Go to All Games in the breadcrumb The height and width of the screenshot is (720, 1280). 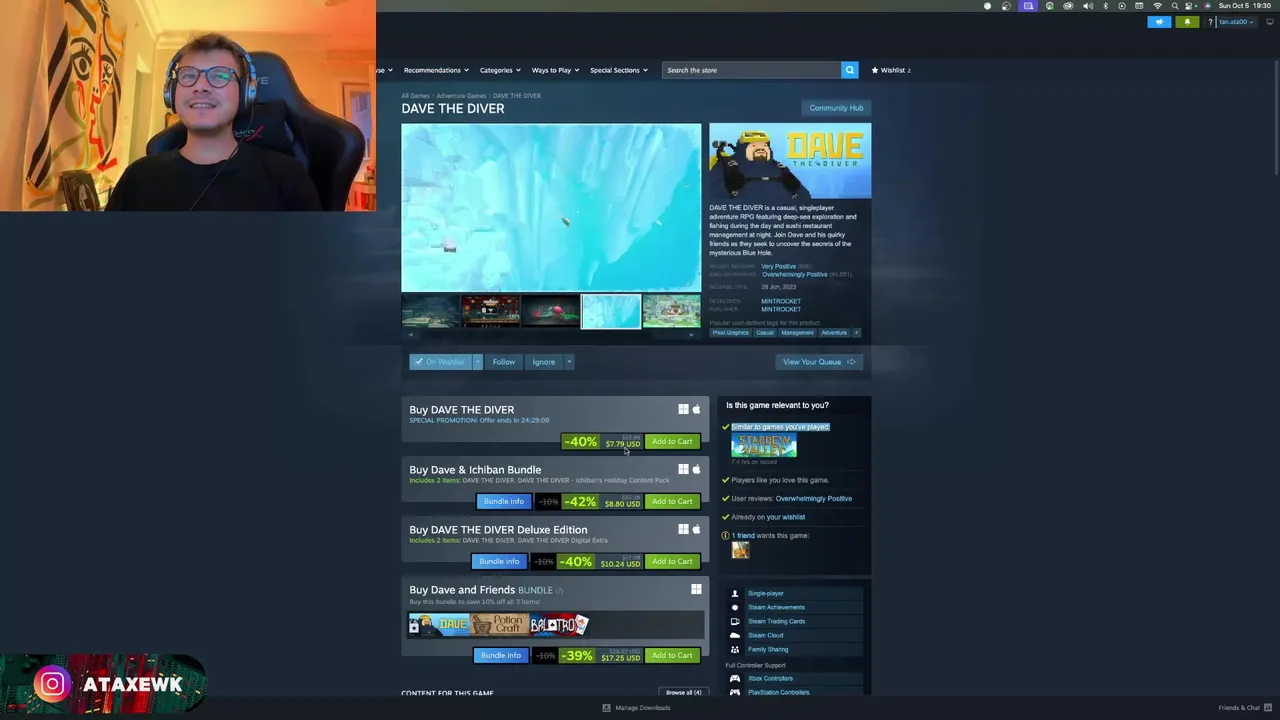(415, 96)
